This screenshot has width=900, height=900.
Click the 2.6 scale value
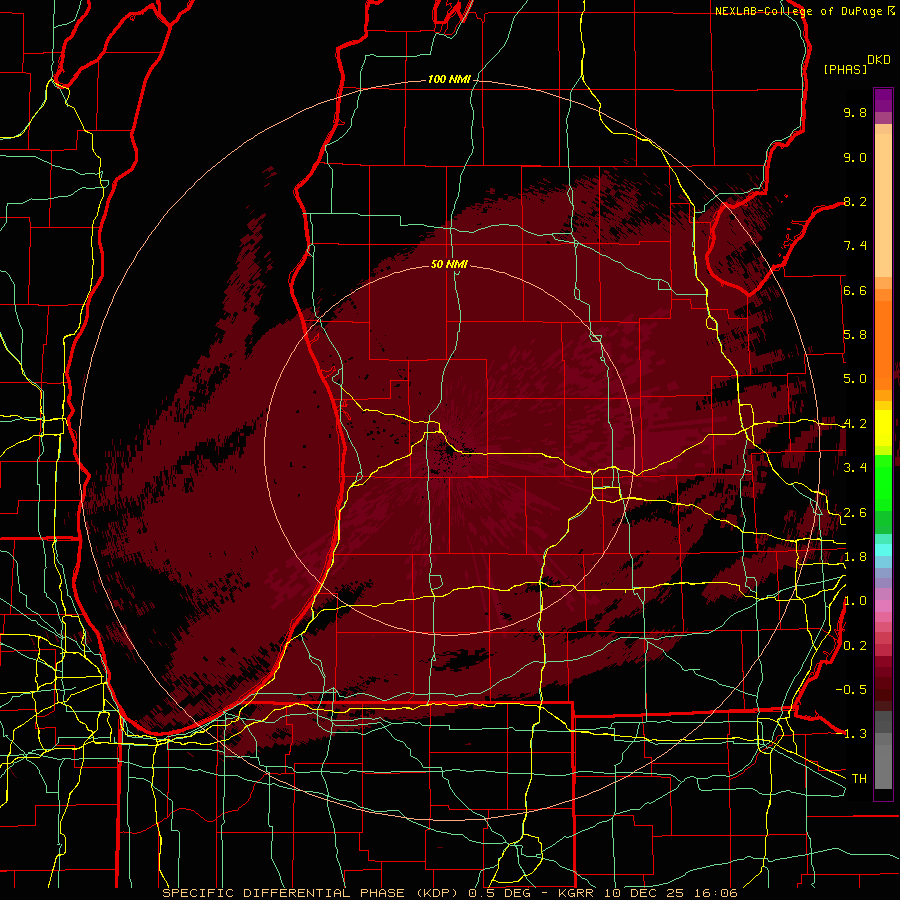pos(855,513)
